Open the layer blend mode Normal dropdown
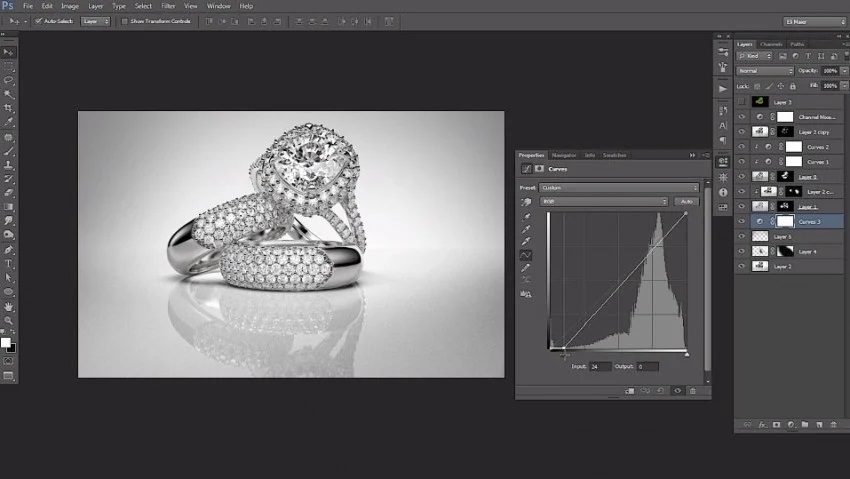850x479 pixels. pyautogui.click(x=765, y=71)
